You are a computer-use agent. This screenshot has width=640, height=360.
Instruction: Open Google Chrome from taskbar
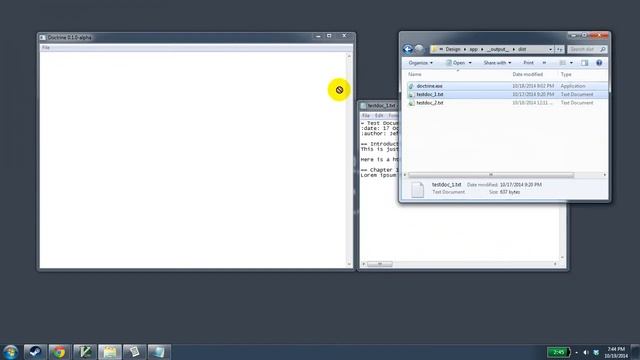click(59, 352)
